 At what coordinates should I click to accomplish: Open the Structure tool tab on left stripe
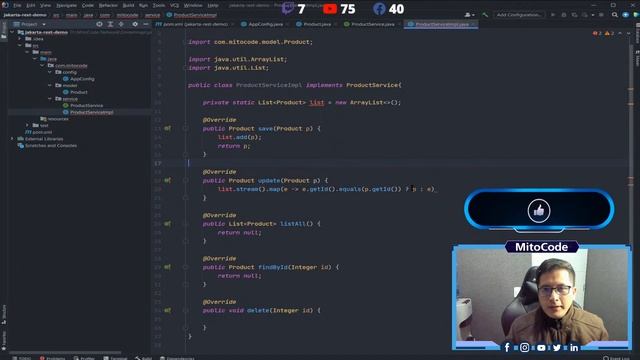click(x=4, y=313)
